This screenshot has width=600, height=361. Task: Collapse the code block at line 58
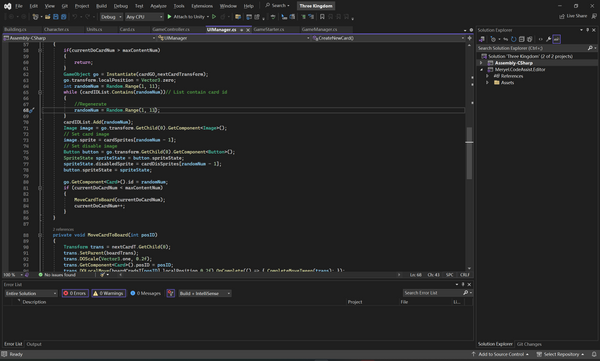click(40, 50)
